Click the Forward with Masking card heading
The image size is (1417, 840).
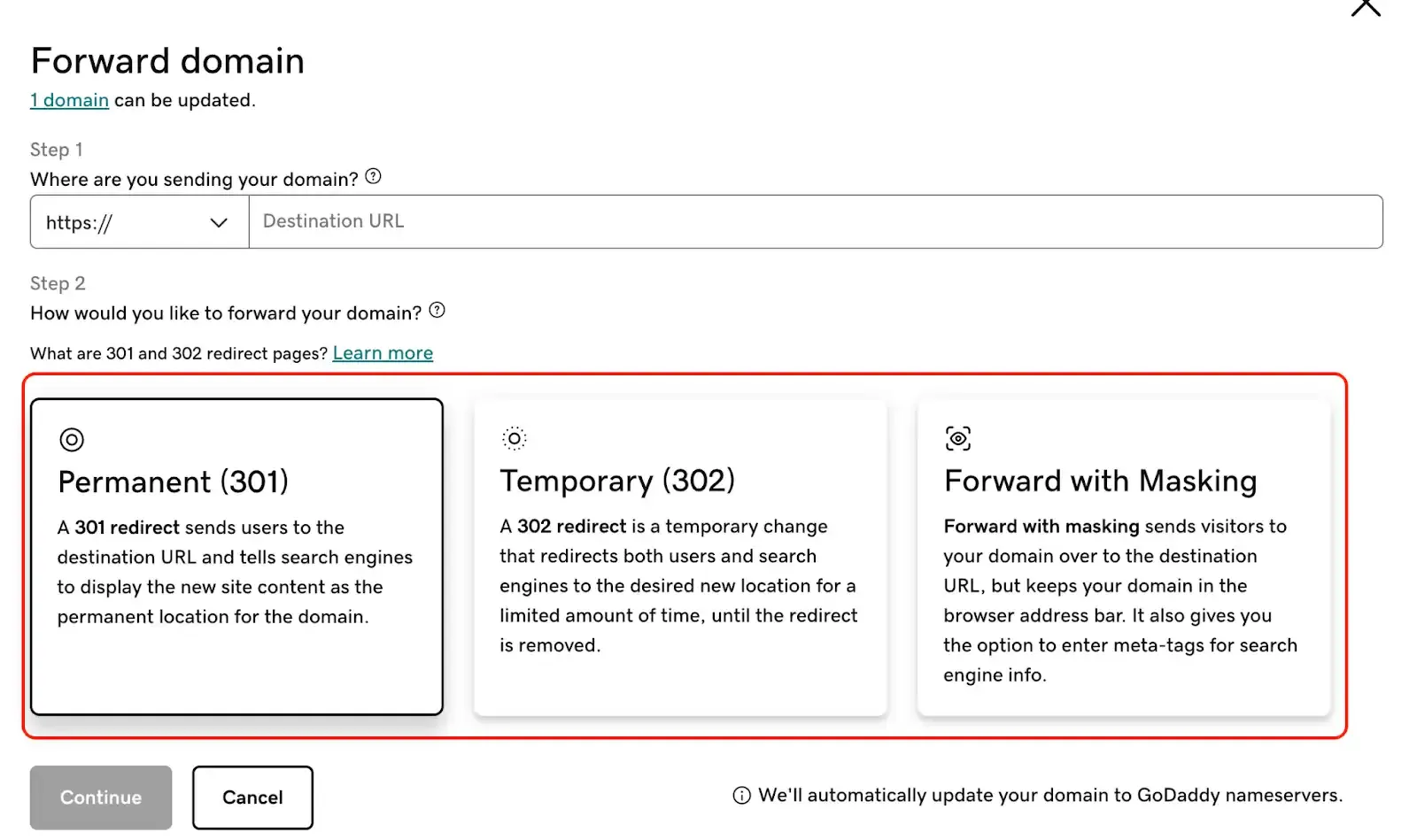pos(1100,481)
